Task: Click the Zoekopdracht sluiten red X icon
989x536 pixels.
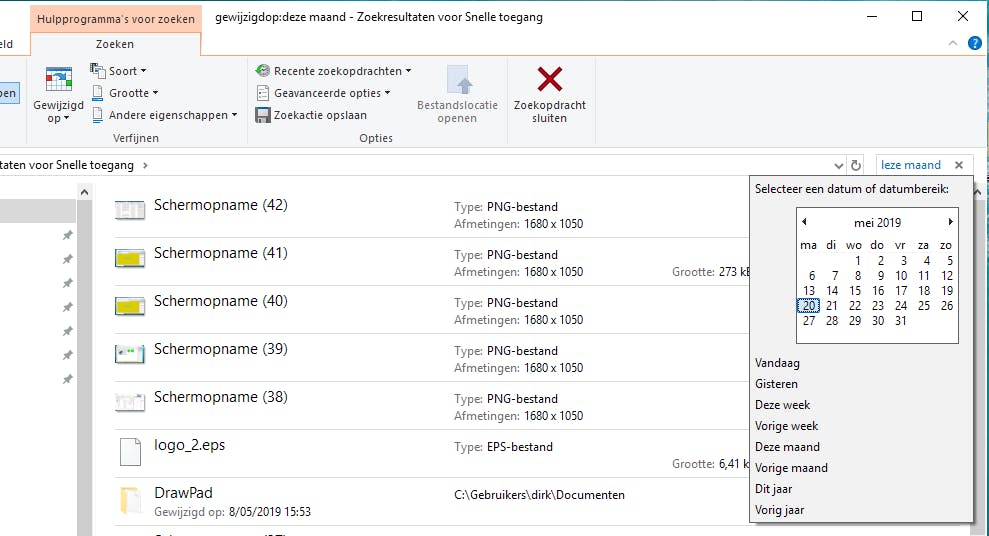Action: click(549, 79)
